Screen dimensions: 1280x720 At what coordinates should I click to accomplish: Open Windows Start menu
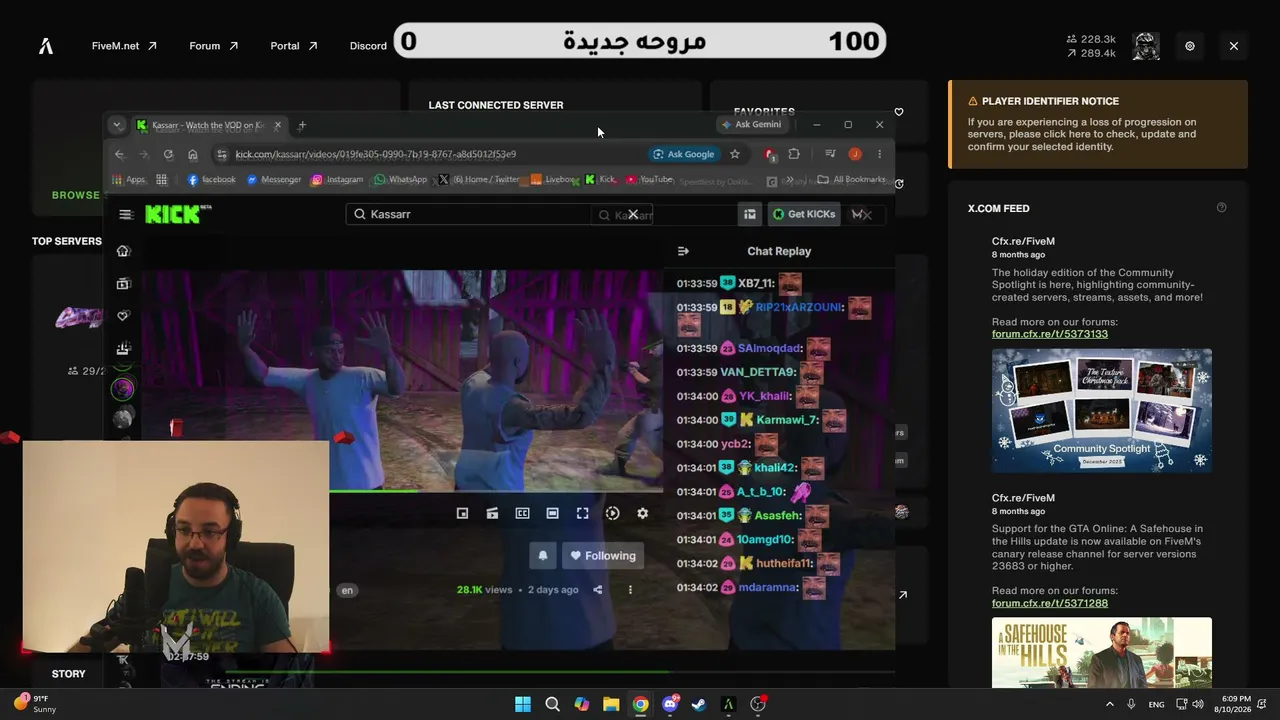523,704
